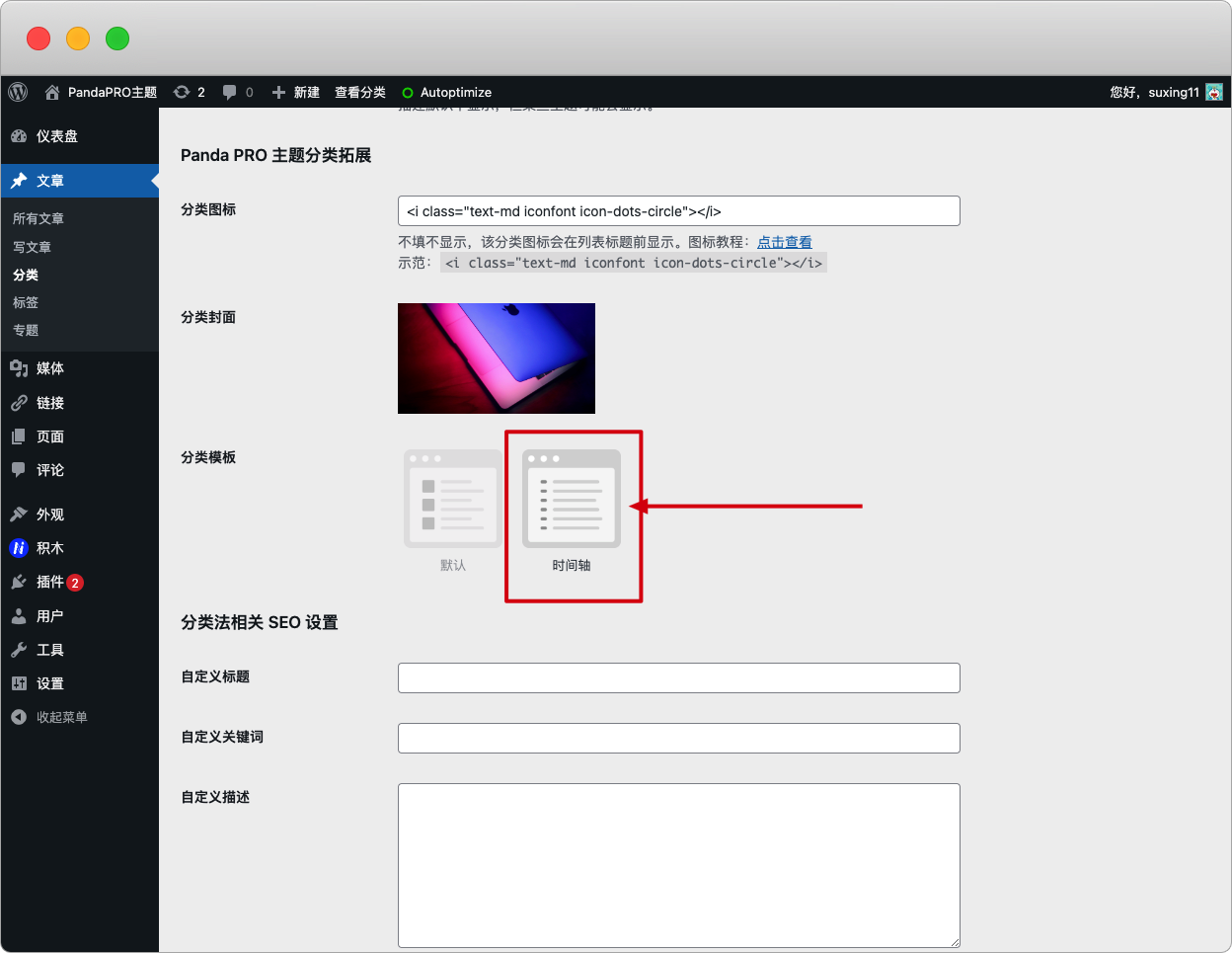1232x953 pixels.
Task: Click the macOS green fullscreen window button
Action: click(x=117, y=39)
